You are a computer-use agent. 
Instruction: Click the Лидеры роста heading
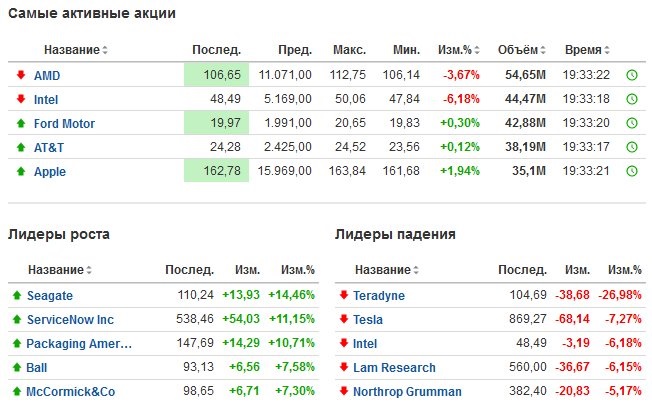[59, 235]
